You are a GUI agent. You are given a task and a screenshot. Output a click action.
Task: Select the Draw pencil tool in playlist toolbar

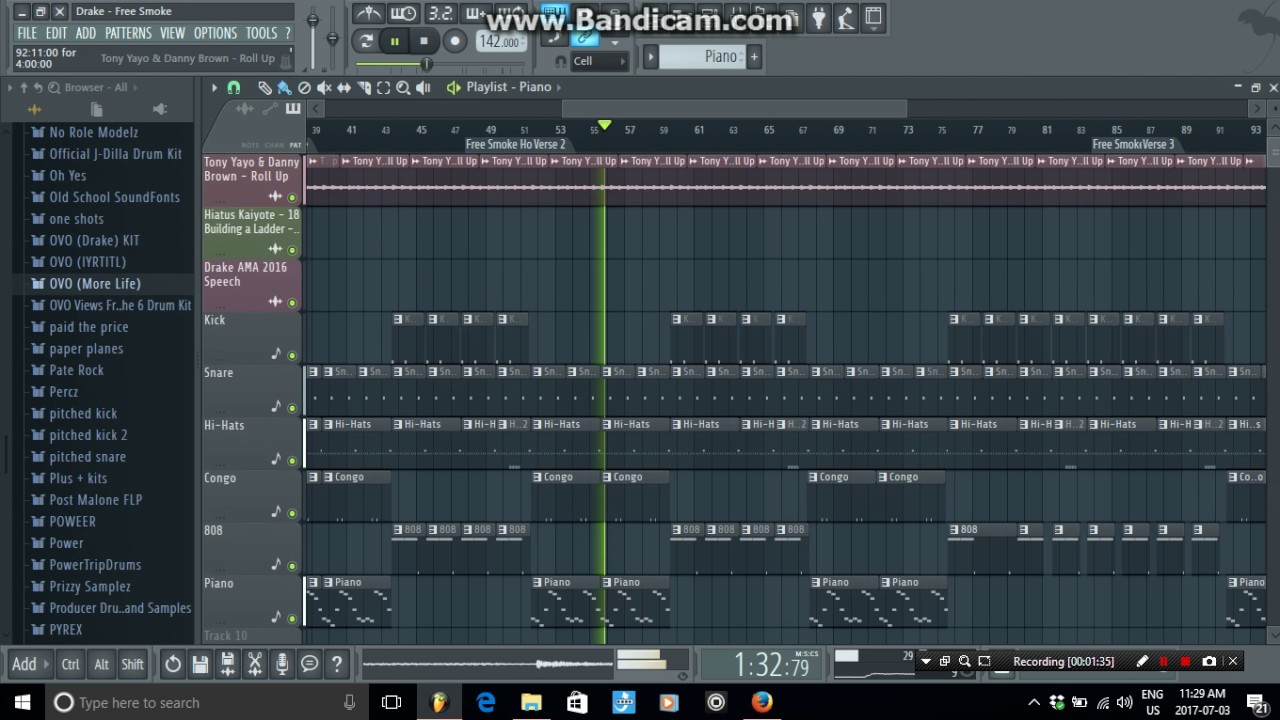tap(265, 88)
